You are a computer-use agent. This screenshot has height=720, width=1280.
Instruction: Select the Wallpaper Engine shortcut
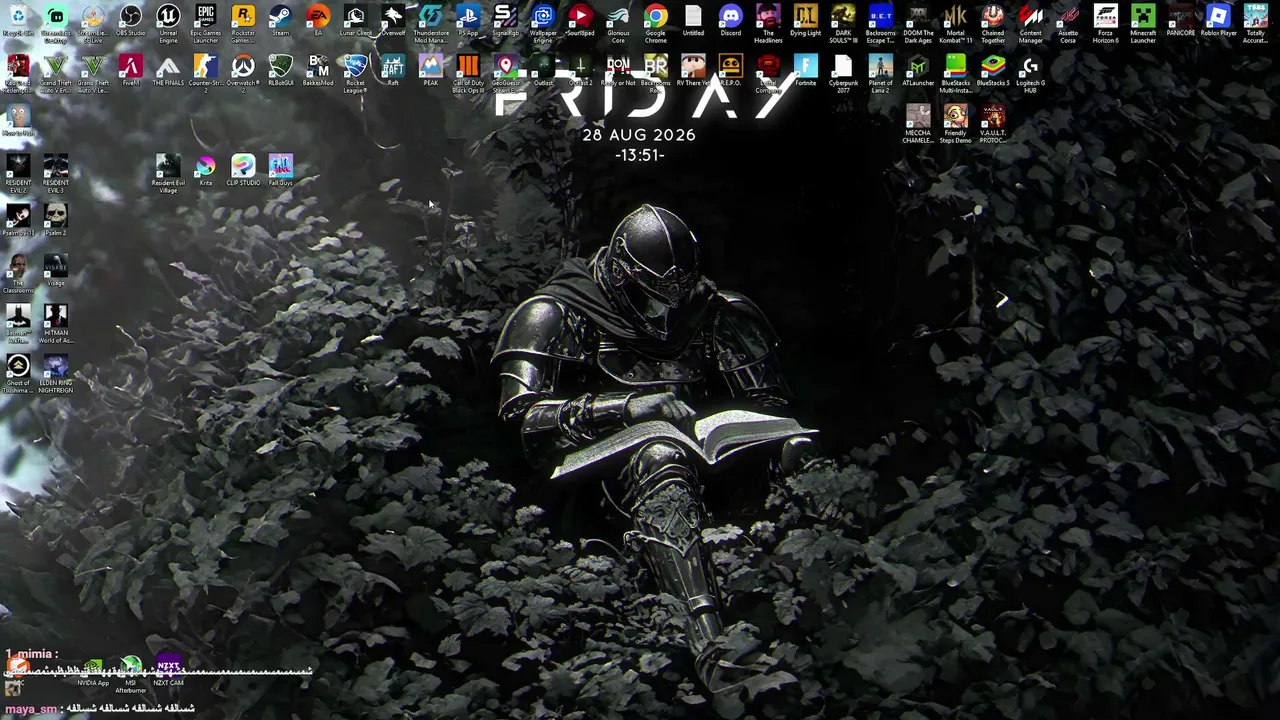click(543, 24)
